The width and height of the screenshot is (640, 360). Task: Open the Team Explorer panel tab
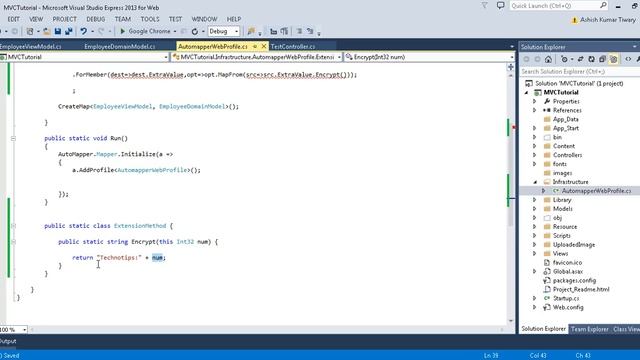[589, 329]
